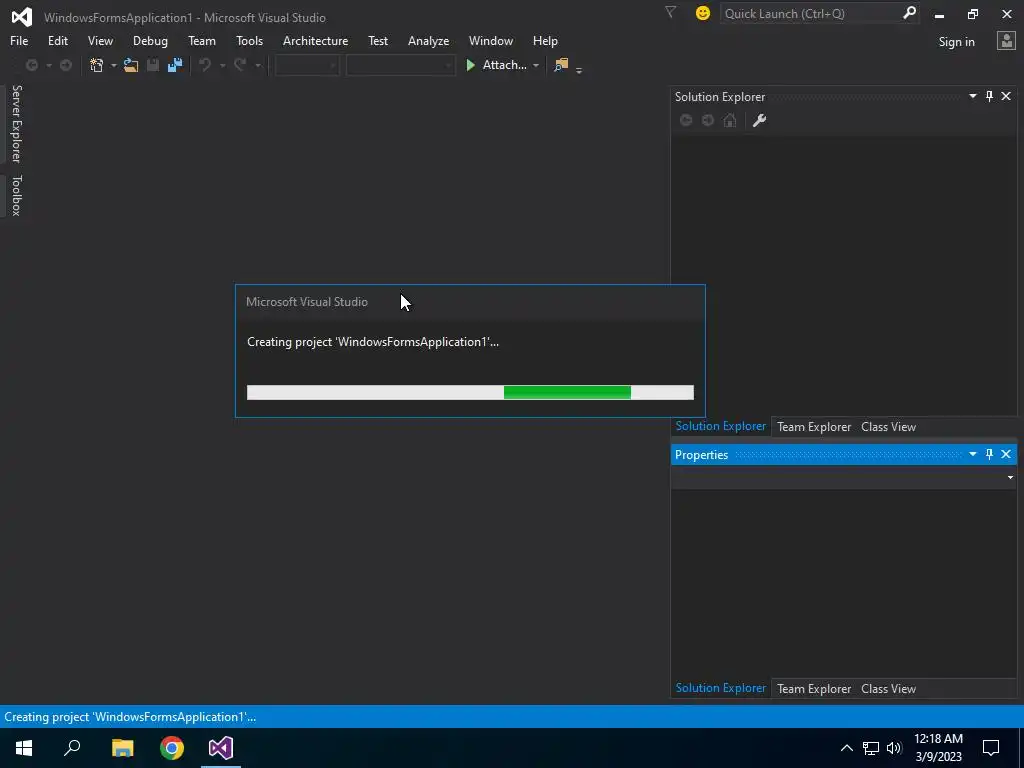The height and width of the screenshot is (768, 1024).
Task: Select Solution Explorer tab in upper panel
Action: [x=720, y=426]
